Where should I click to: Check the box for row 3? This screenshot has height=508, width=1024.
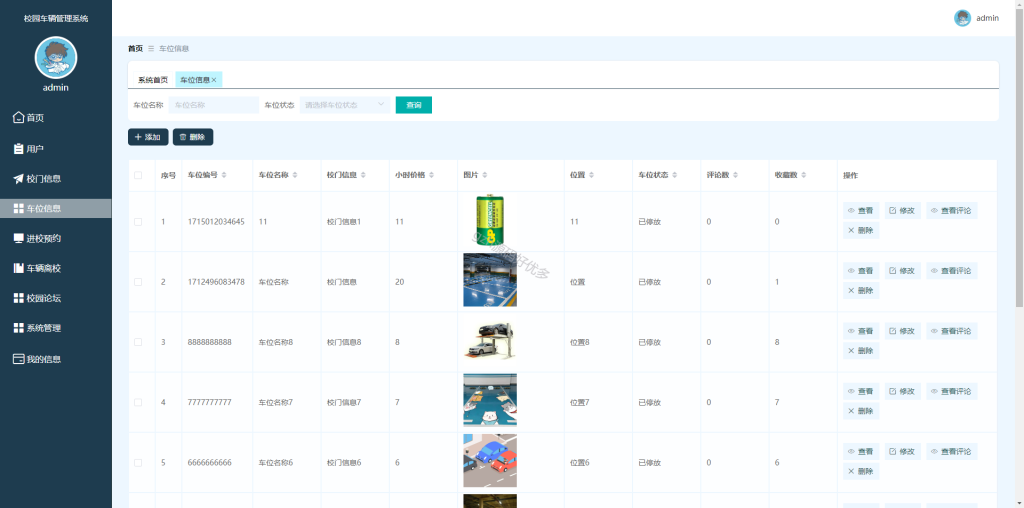point(138,342)
